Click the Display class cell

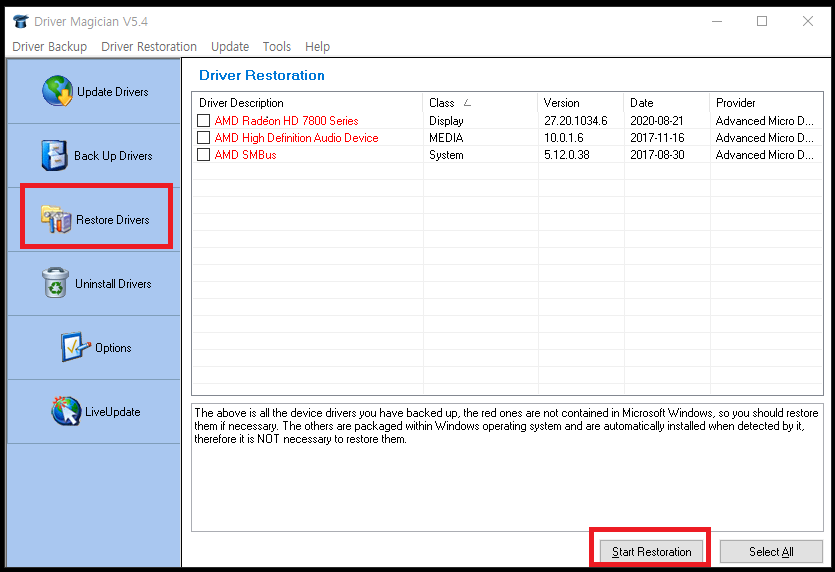(446, 121)
